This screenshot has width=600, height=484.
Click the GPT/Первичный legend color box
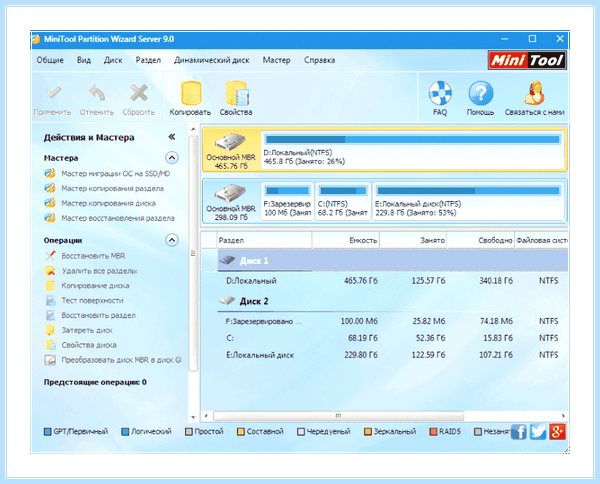(48, 432)
